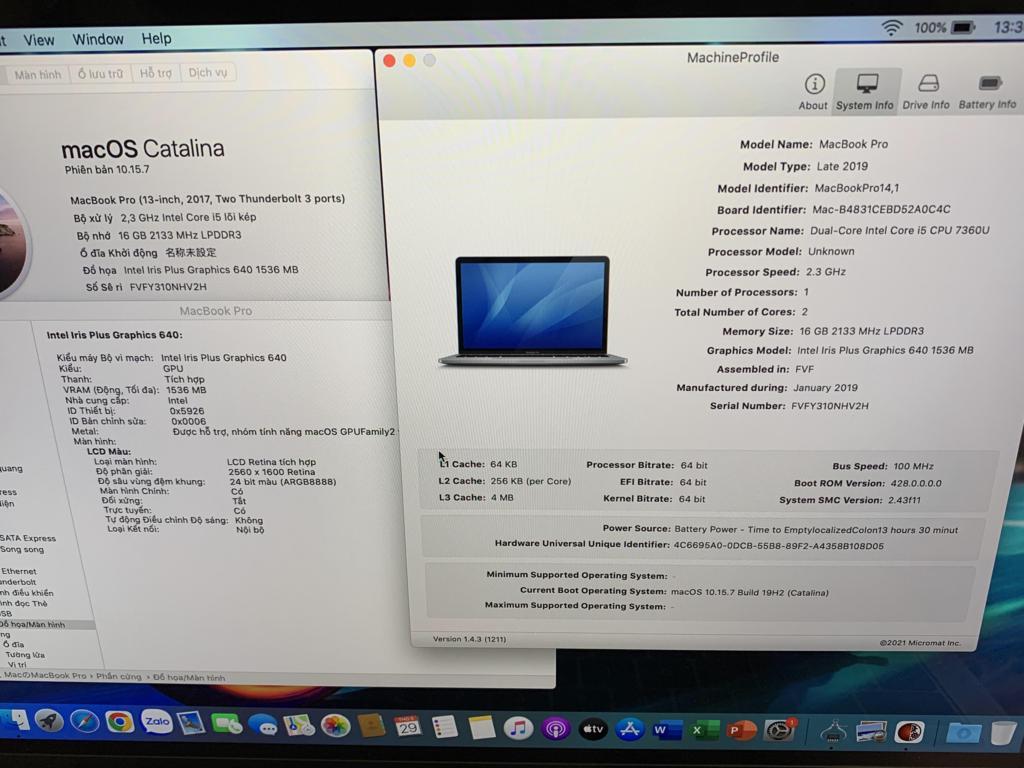Launch Safari from the dock

pyautogui.click(x=85, y=722)
